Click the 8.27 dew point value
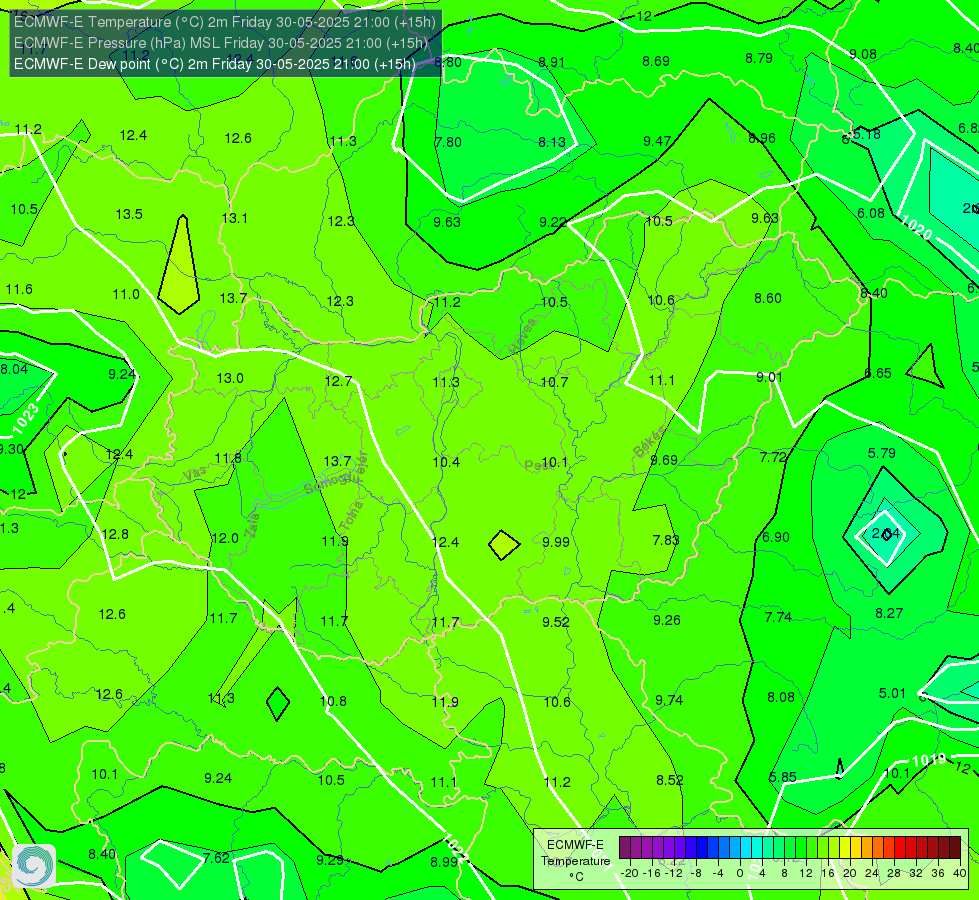This screenshot has width=979, height=900. pyautogui.click(x=889, y=613)
